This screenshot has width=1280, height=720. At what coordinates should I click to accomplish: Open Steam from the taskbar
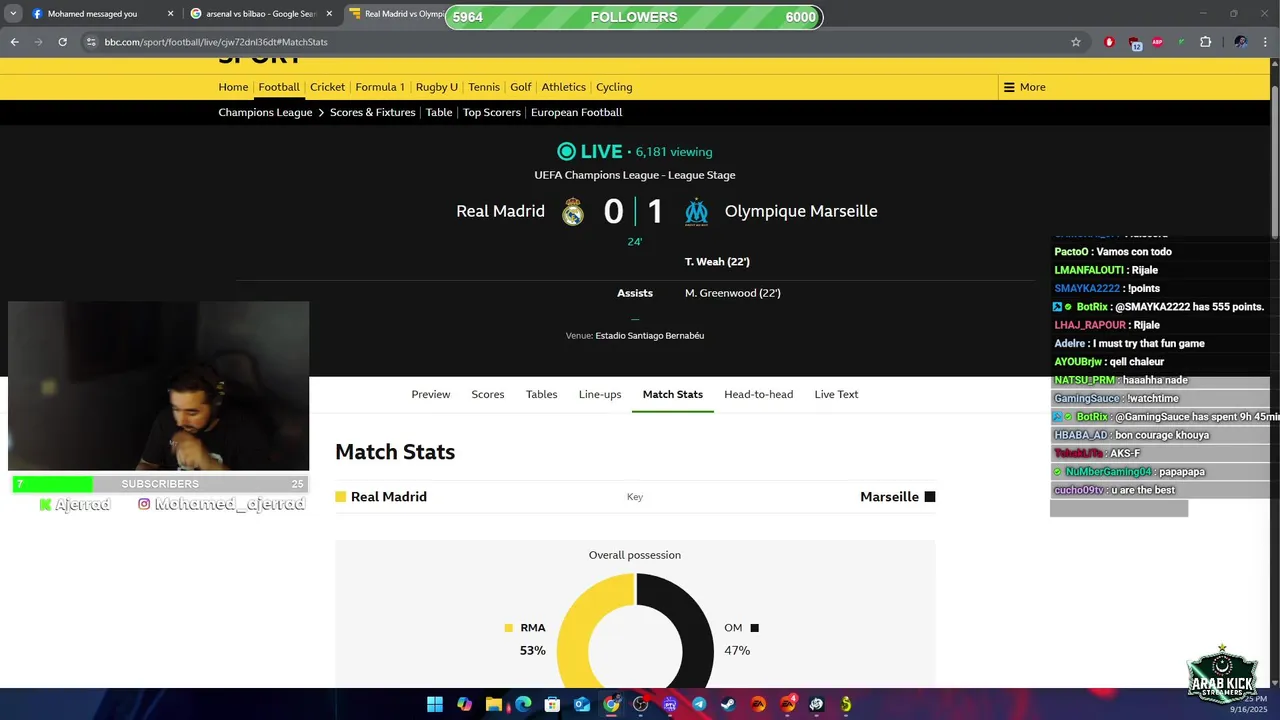tap(729, 704)
